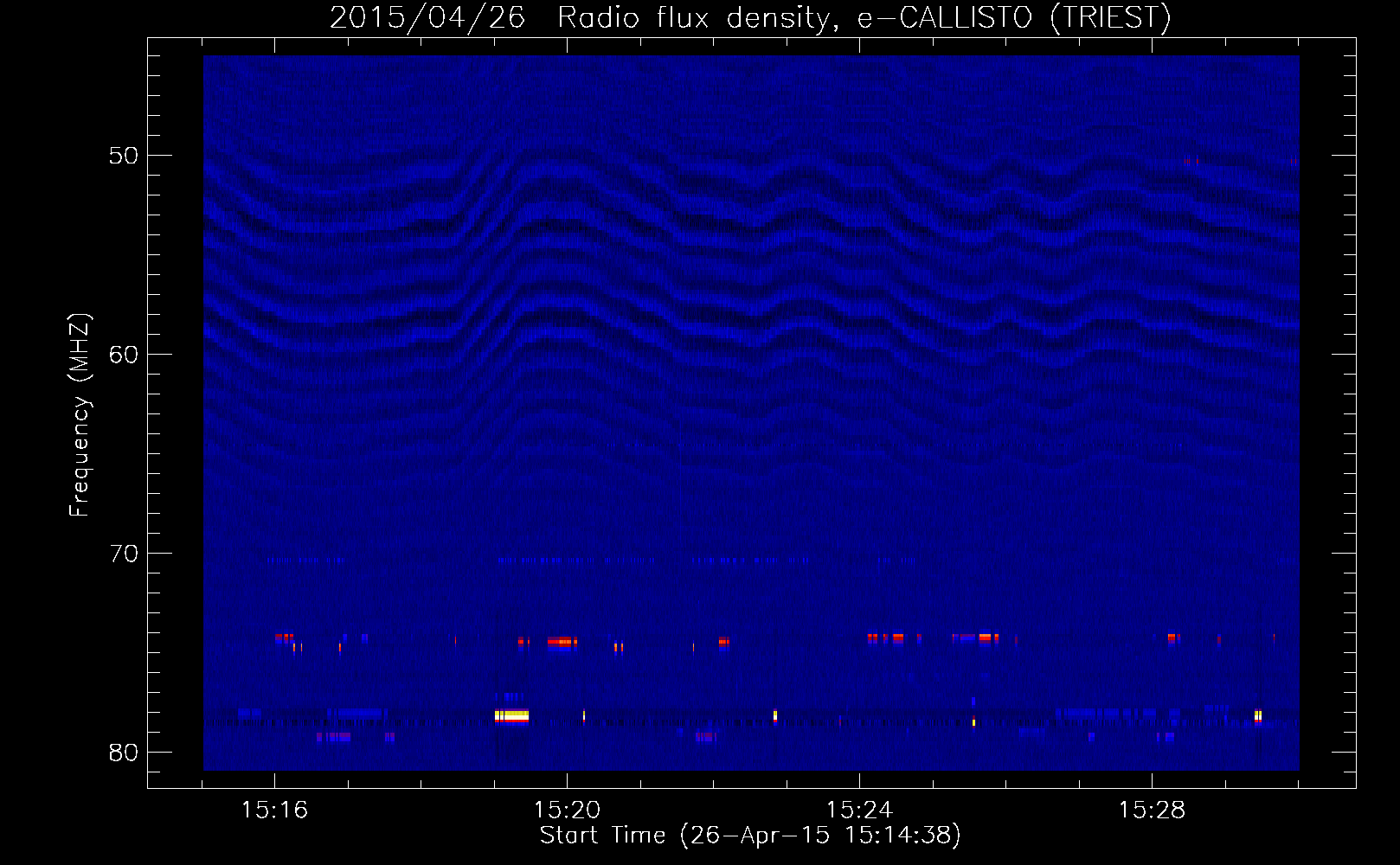The image size is (1400, 865).
Task: Click the 15:20 time tick label
Action: tap(567, 811)
